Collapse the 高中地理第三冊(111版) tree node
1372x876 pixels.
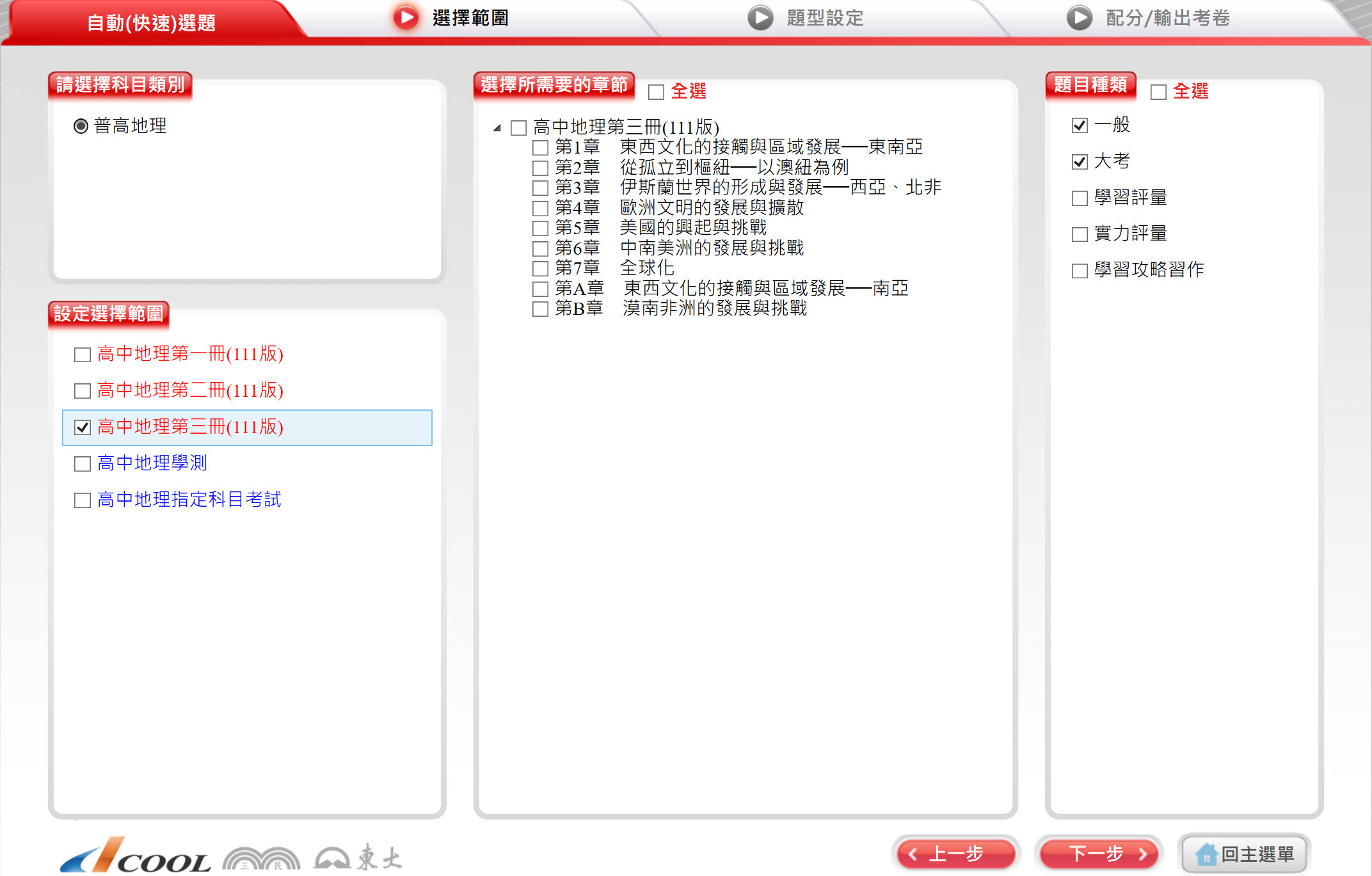click(x=497, y=128)
